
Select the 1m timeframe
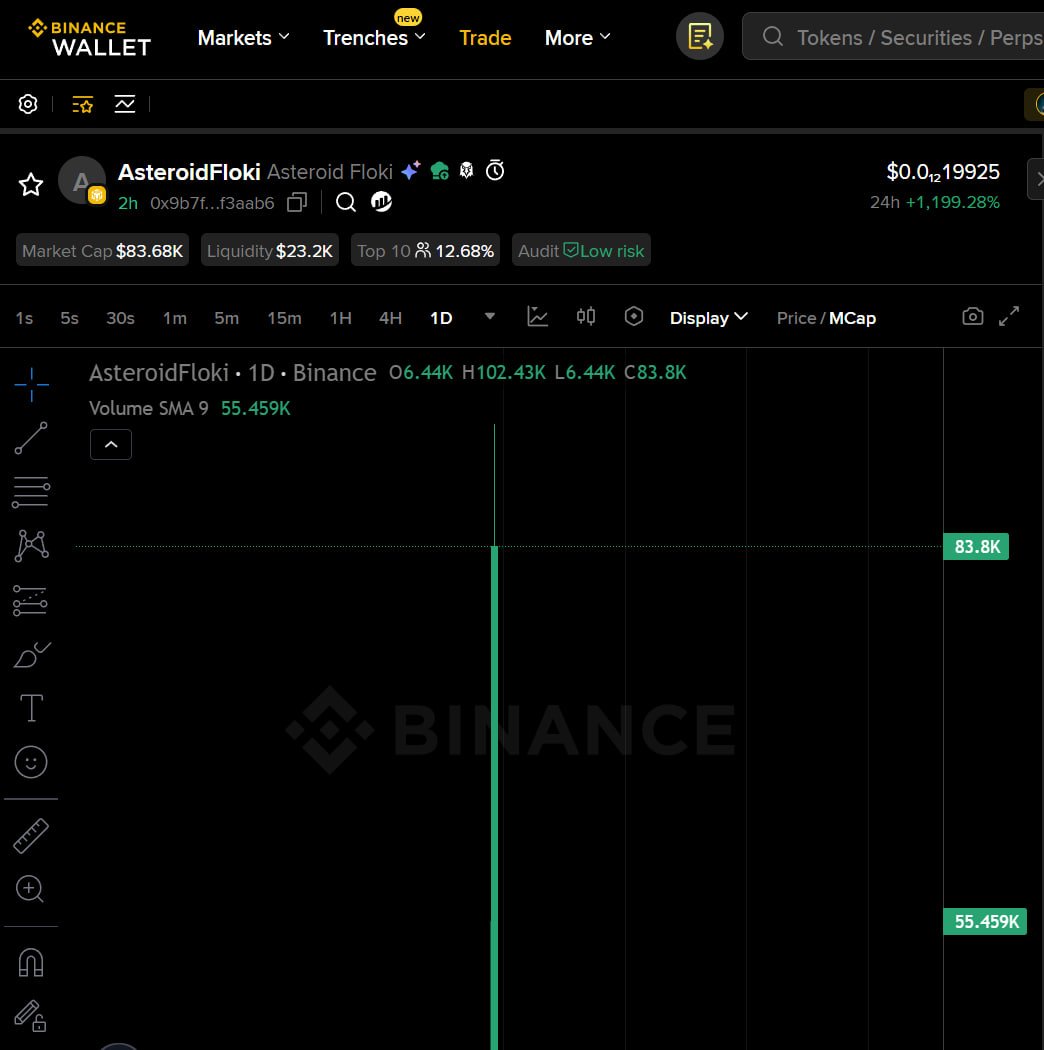coord(175,318)
